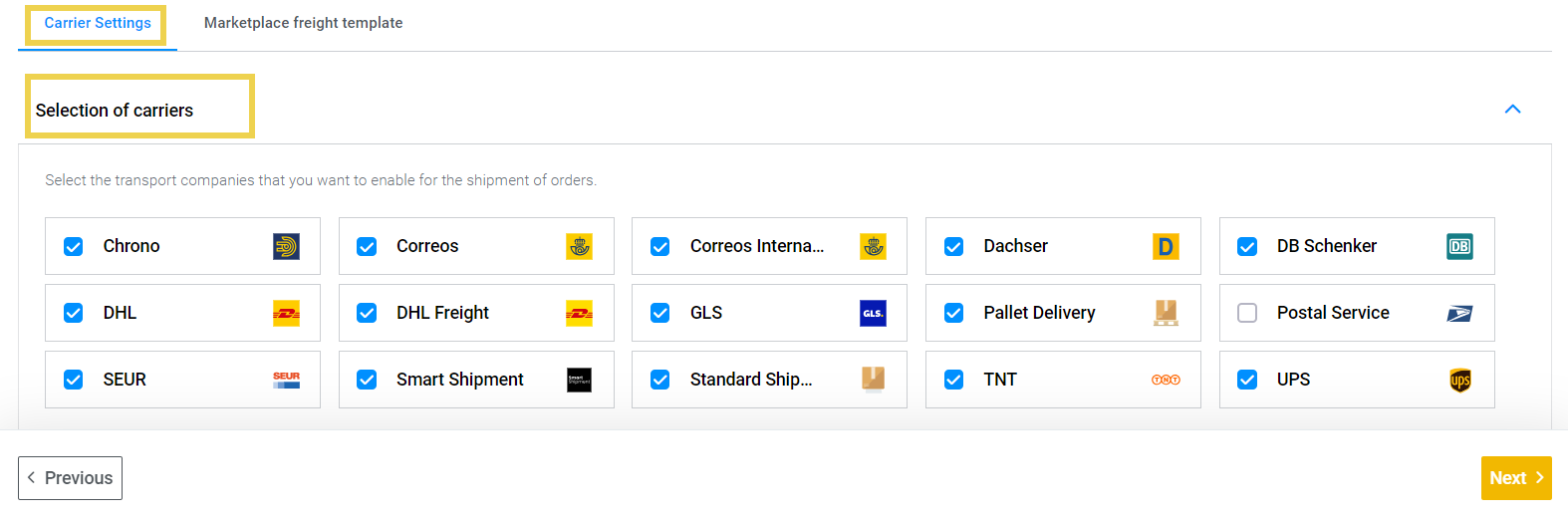Click the Chrono carrier logo icon

point(286,246)
